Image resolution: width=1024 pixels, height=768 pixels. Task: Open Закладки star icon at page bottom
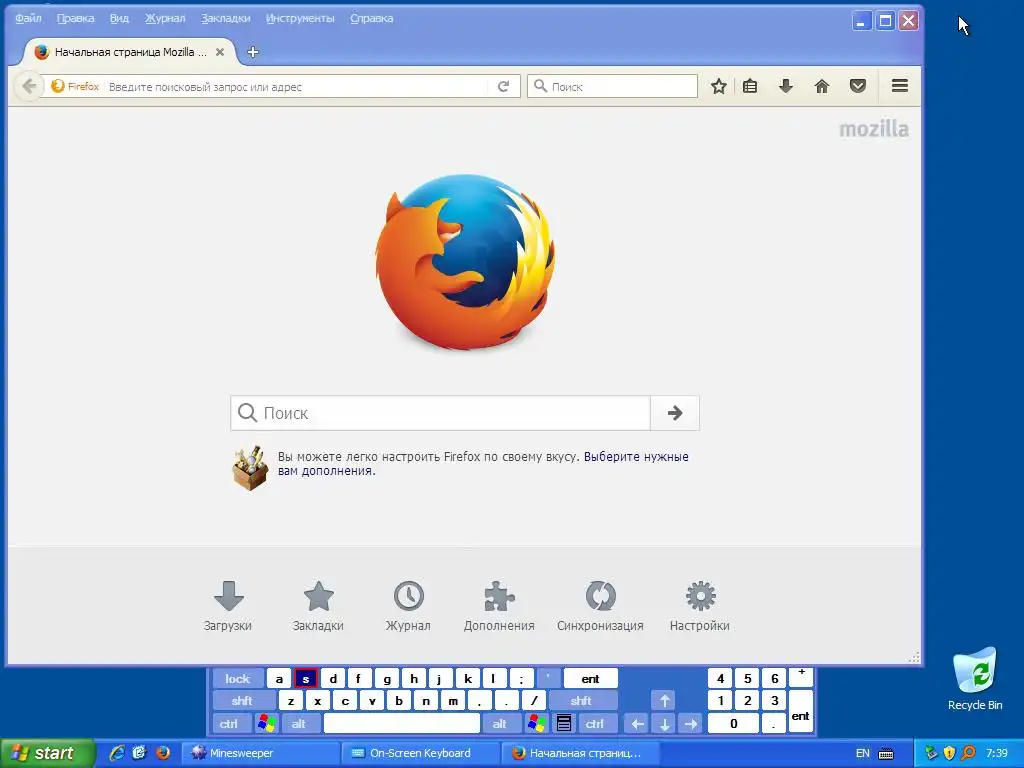pyautogui.click(x=319, y=607)
